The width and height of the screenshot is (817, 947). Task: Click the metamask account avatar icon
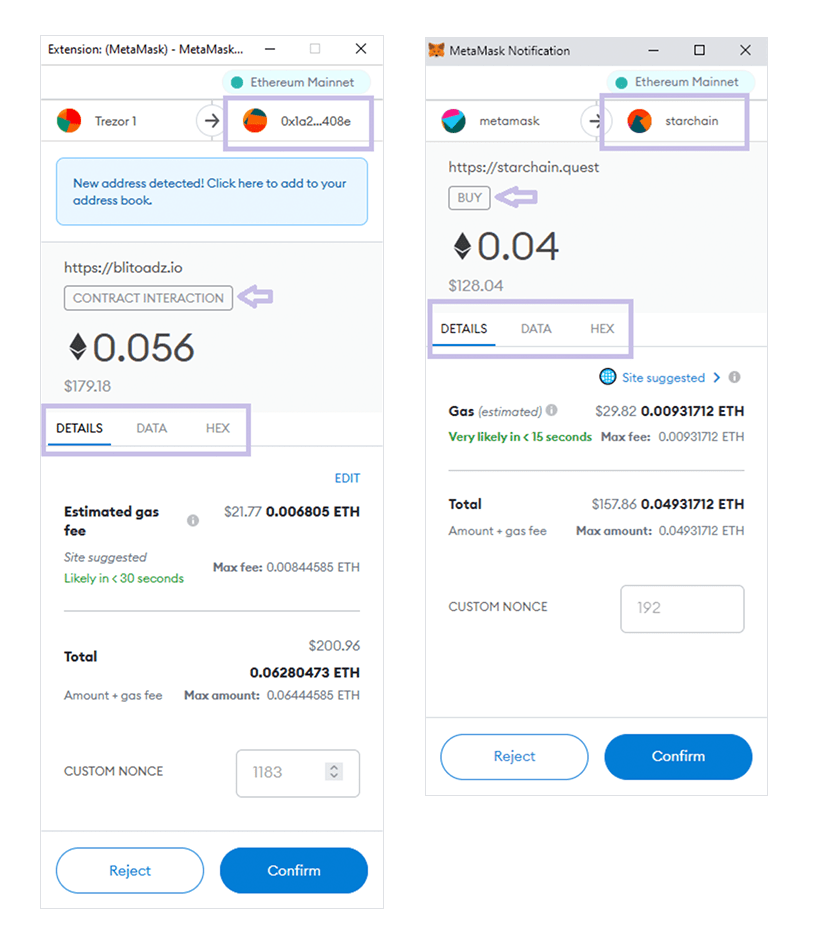click(453, 121)
